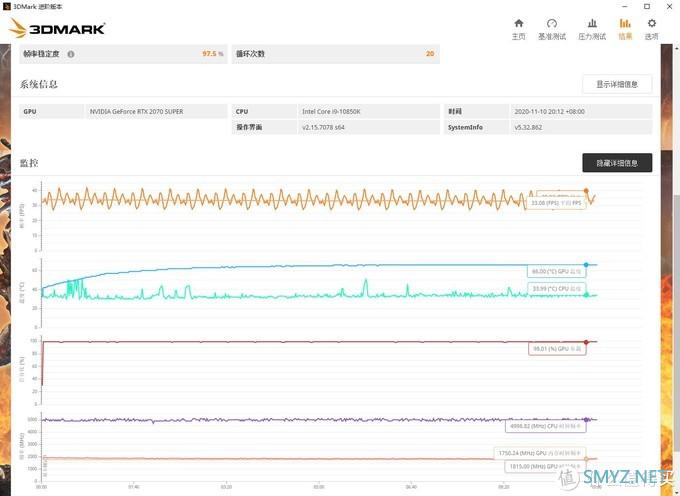The height and width of the screenshot is (496, 680).
Task: Click the 隐藏详细信息 button in 监控
Action: pos(617,163)
